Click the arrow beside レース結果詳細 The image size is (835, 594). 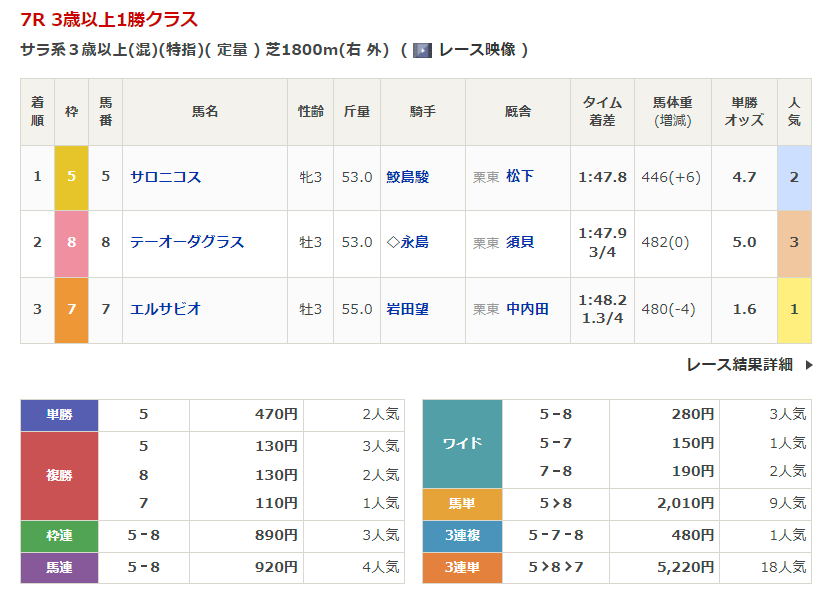[808, 365]
